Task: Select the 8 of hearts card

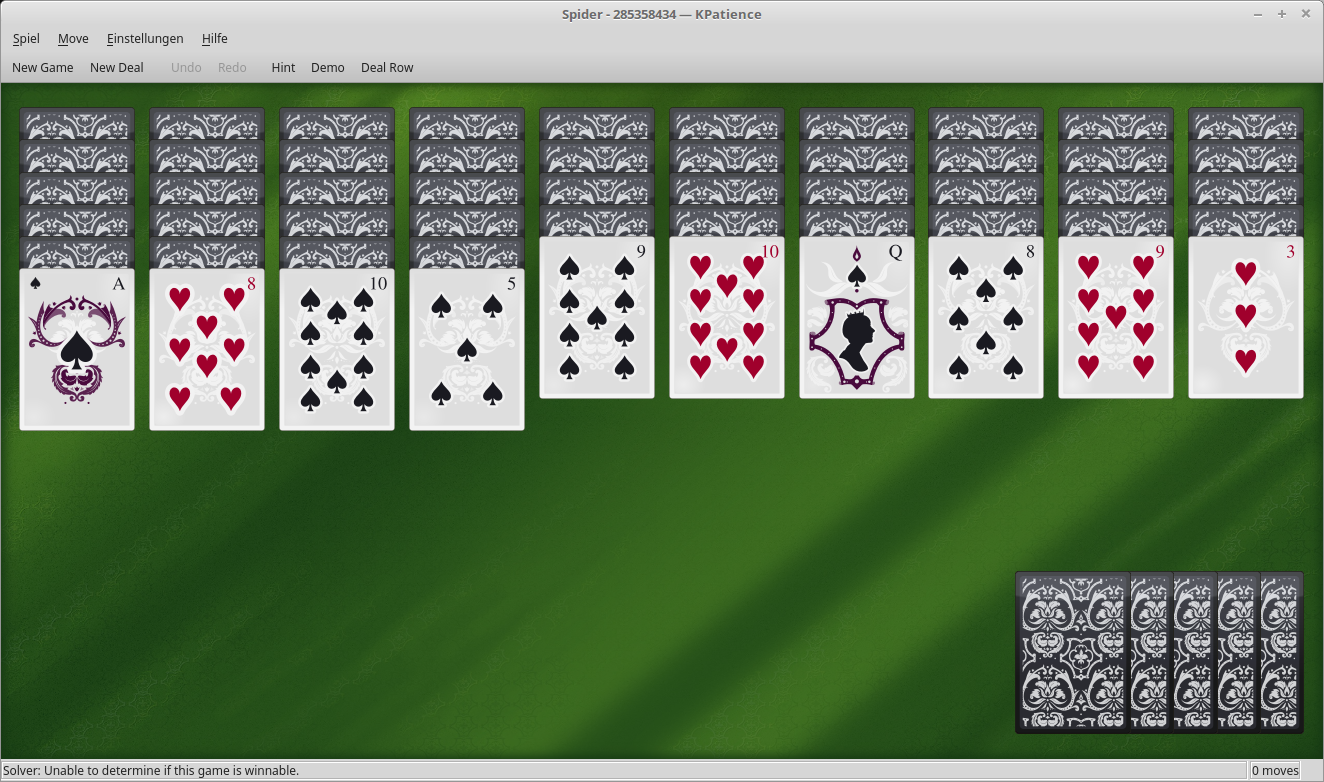Action: (207, 349)
